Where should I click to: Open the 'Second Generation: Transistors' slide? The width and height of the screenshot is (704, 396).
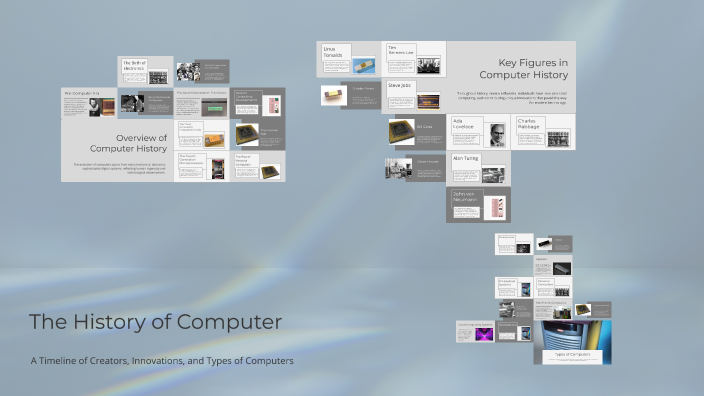202,103
